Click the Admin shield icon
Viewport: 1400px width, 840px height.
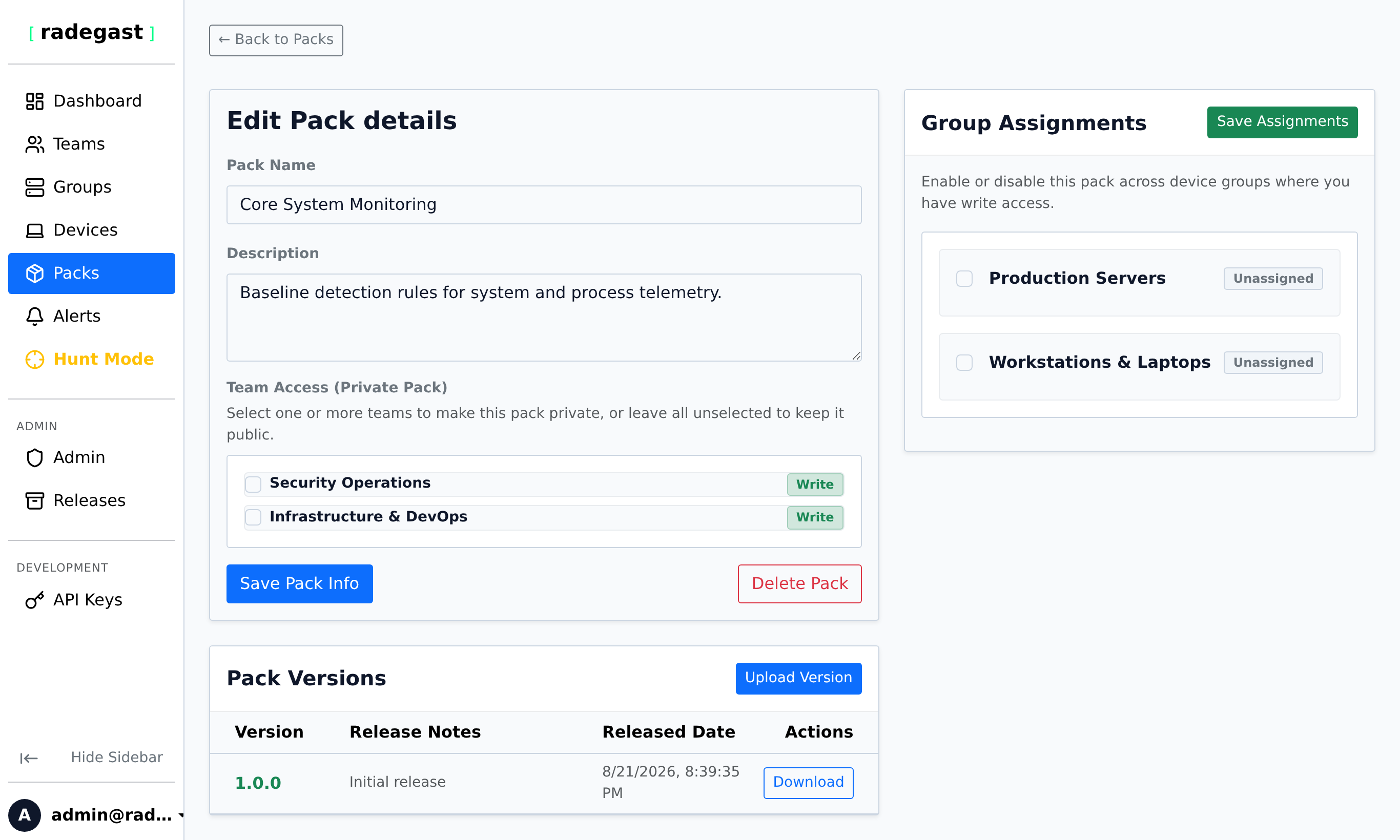[34, 457]
